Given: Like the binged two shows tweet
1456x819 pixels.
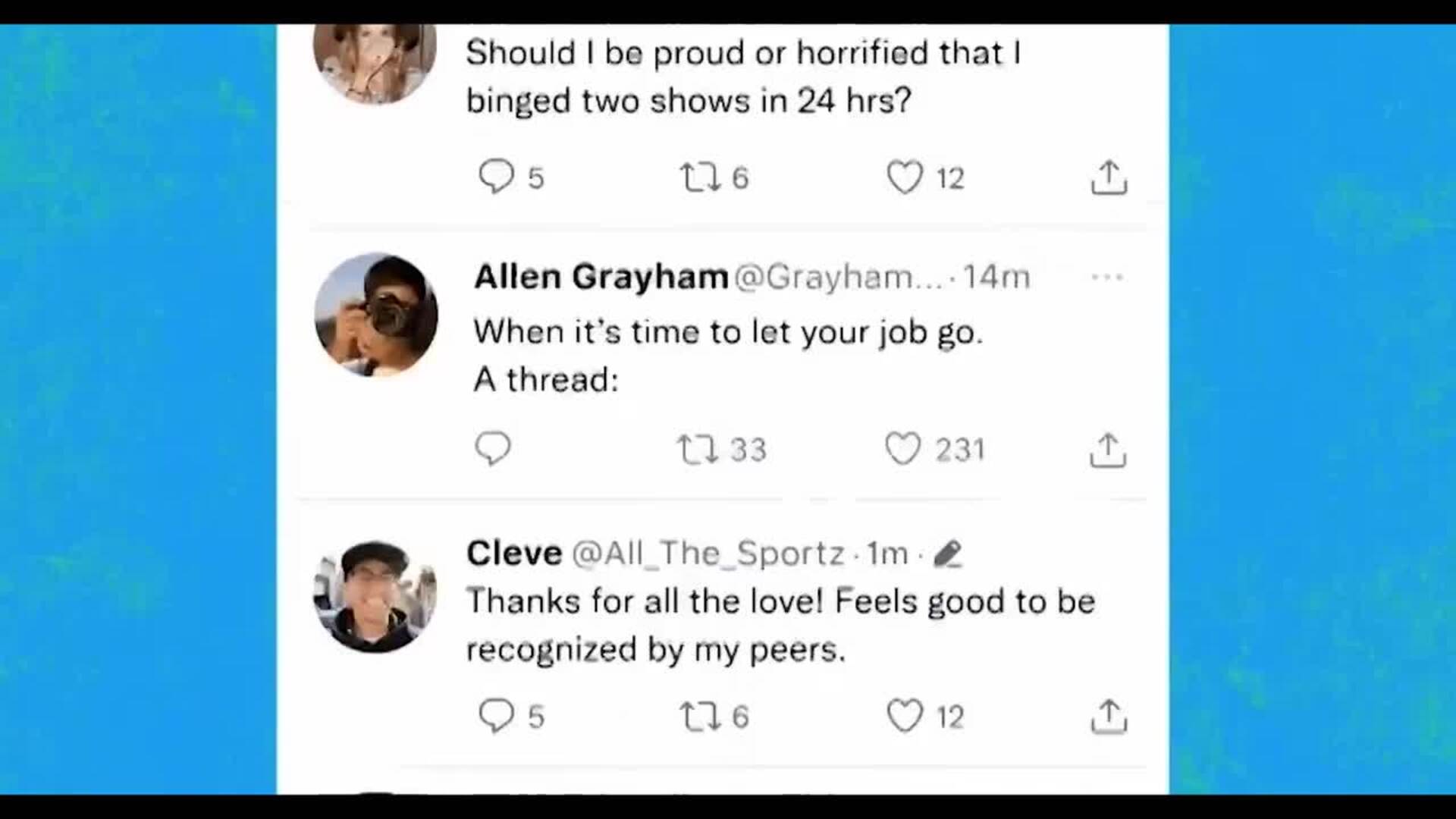Looking at the screenshot, I should [x=905, y=177].
